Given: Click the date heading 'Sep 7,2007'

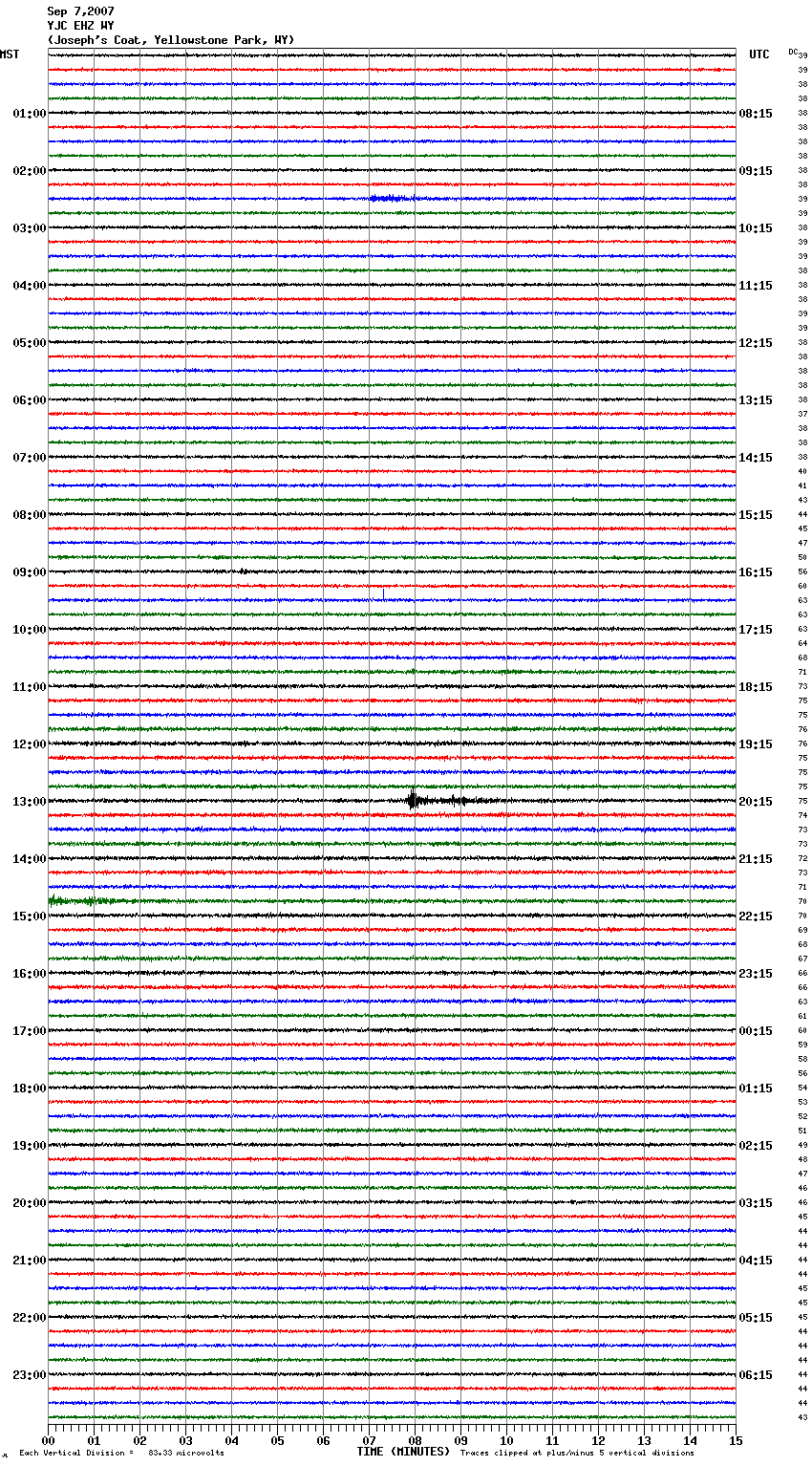Looking at the screenshot, I should [x=80, y=11].
